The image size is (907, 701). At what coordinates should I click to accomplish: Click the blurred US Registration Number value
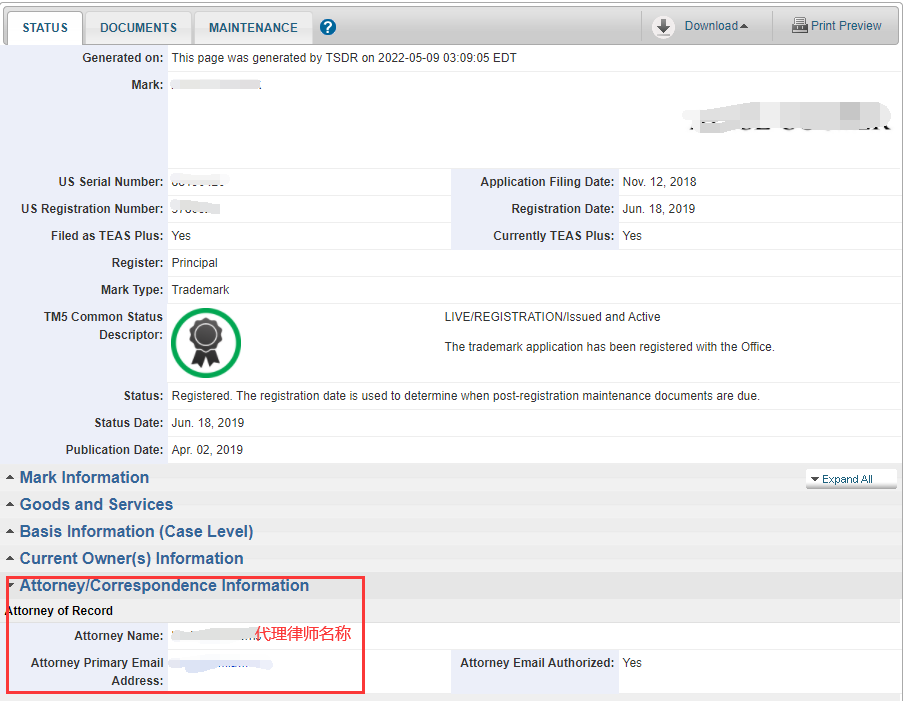click(x=195, y=209)
